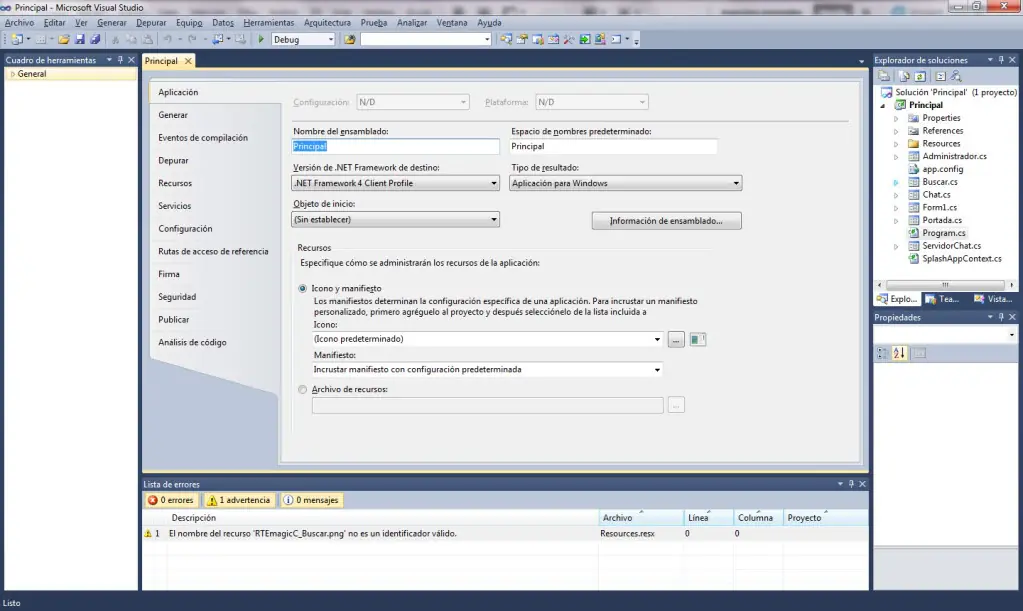
Task: Click the Open File folder icon
Action: (x=64, y=40)
